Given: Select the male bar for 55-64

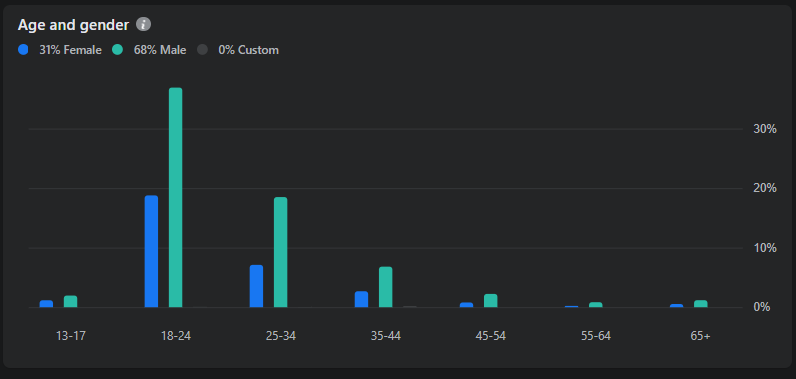Looking at the screenshot, I should (596, 304).
